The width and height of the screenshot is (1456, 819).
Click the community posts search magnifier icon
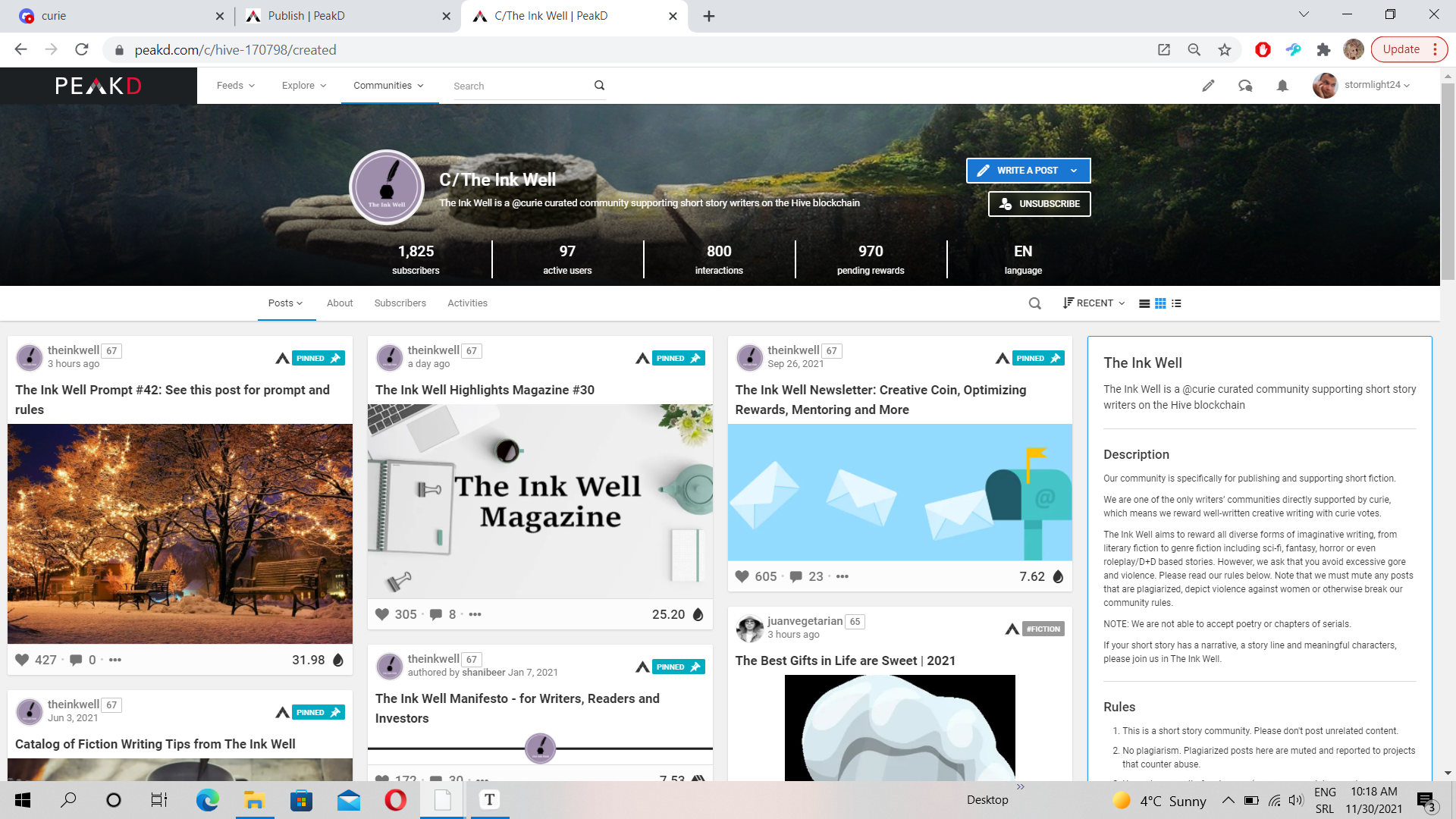(x=1034, y=303)
